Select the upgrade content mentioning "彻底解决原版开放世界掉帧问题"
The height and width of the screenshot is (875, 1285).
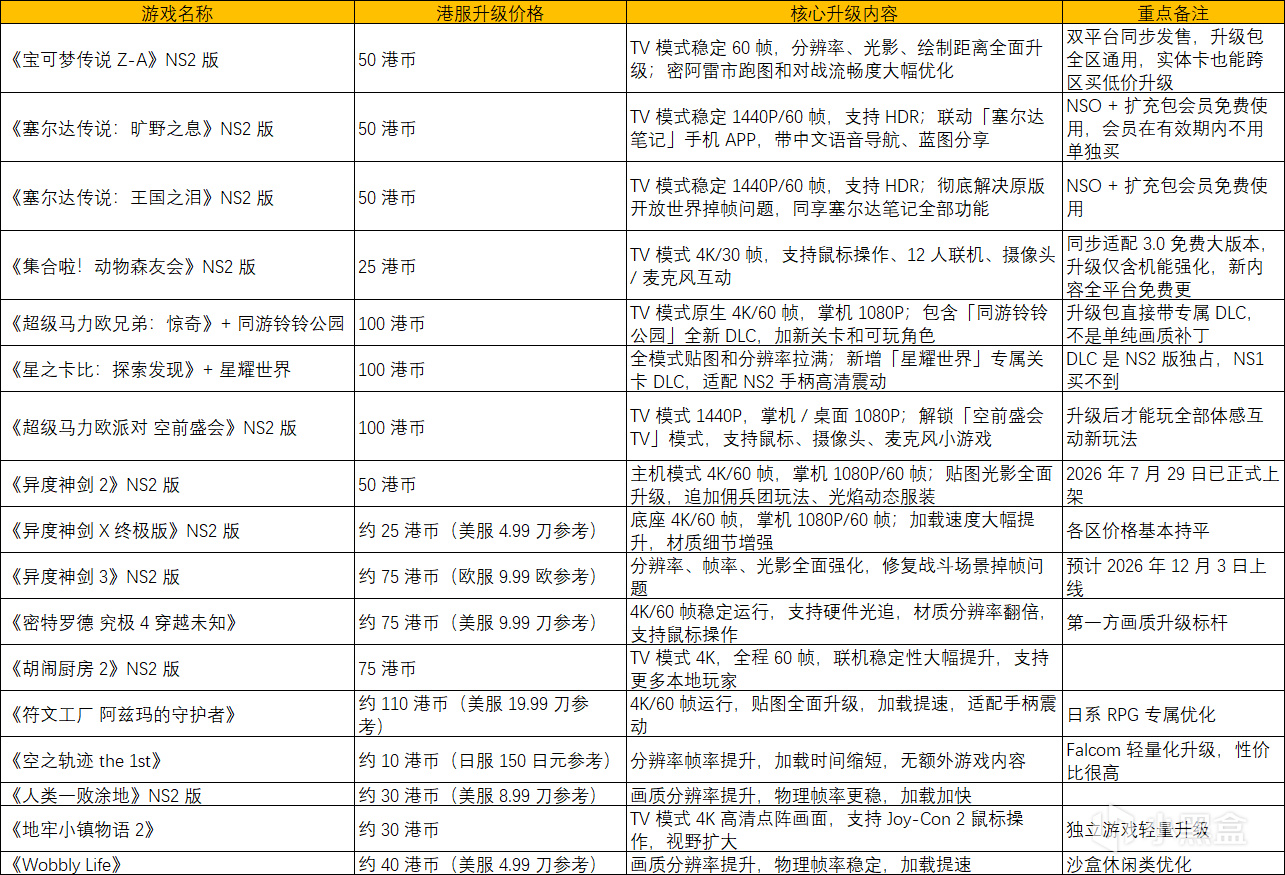[x=845, y=197]
